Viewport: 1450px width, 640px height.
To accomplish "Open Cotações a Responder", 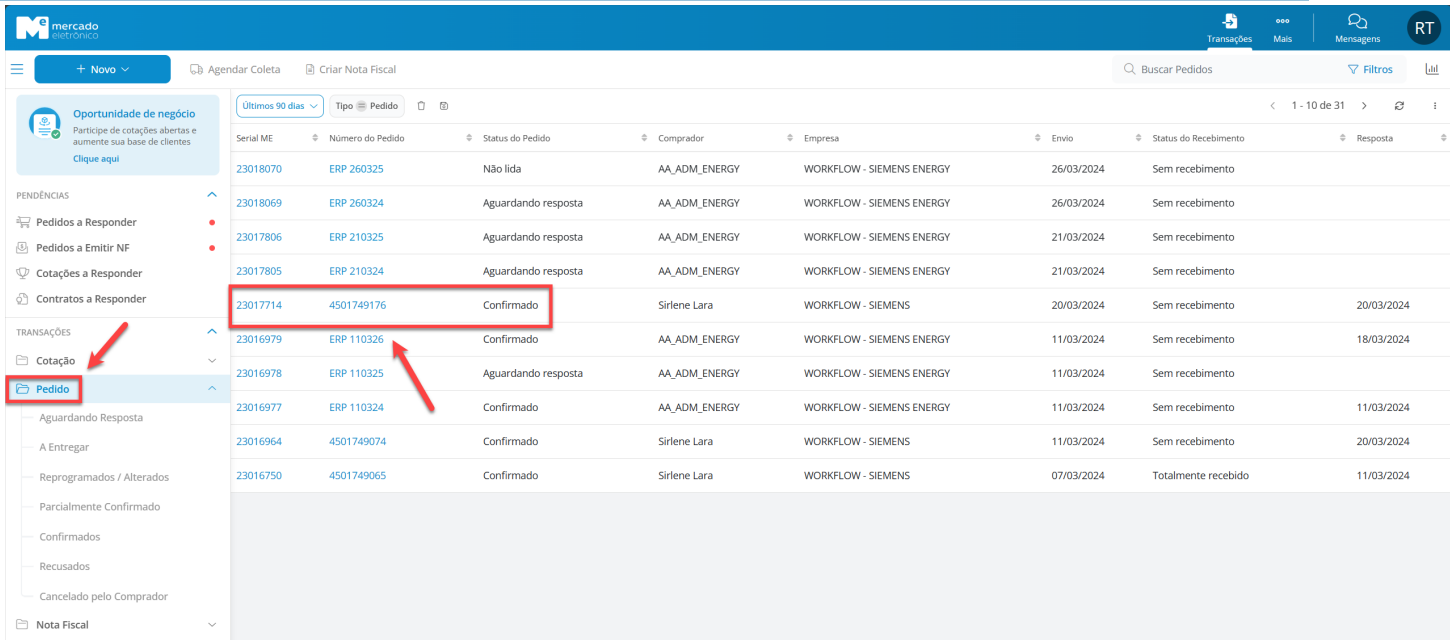I will (89, 273).
